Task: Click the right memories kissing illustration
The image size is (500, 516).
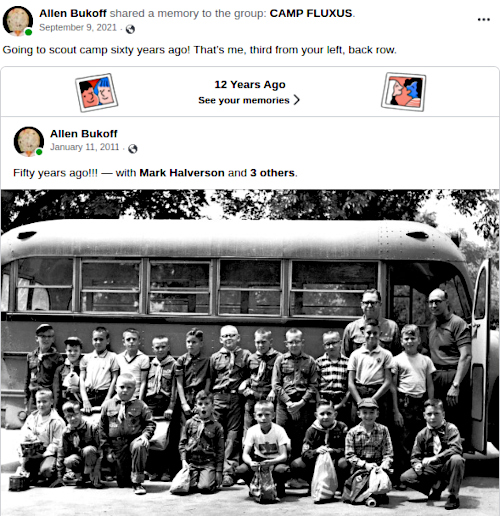Action: tap(404, 92)
